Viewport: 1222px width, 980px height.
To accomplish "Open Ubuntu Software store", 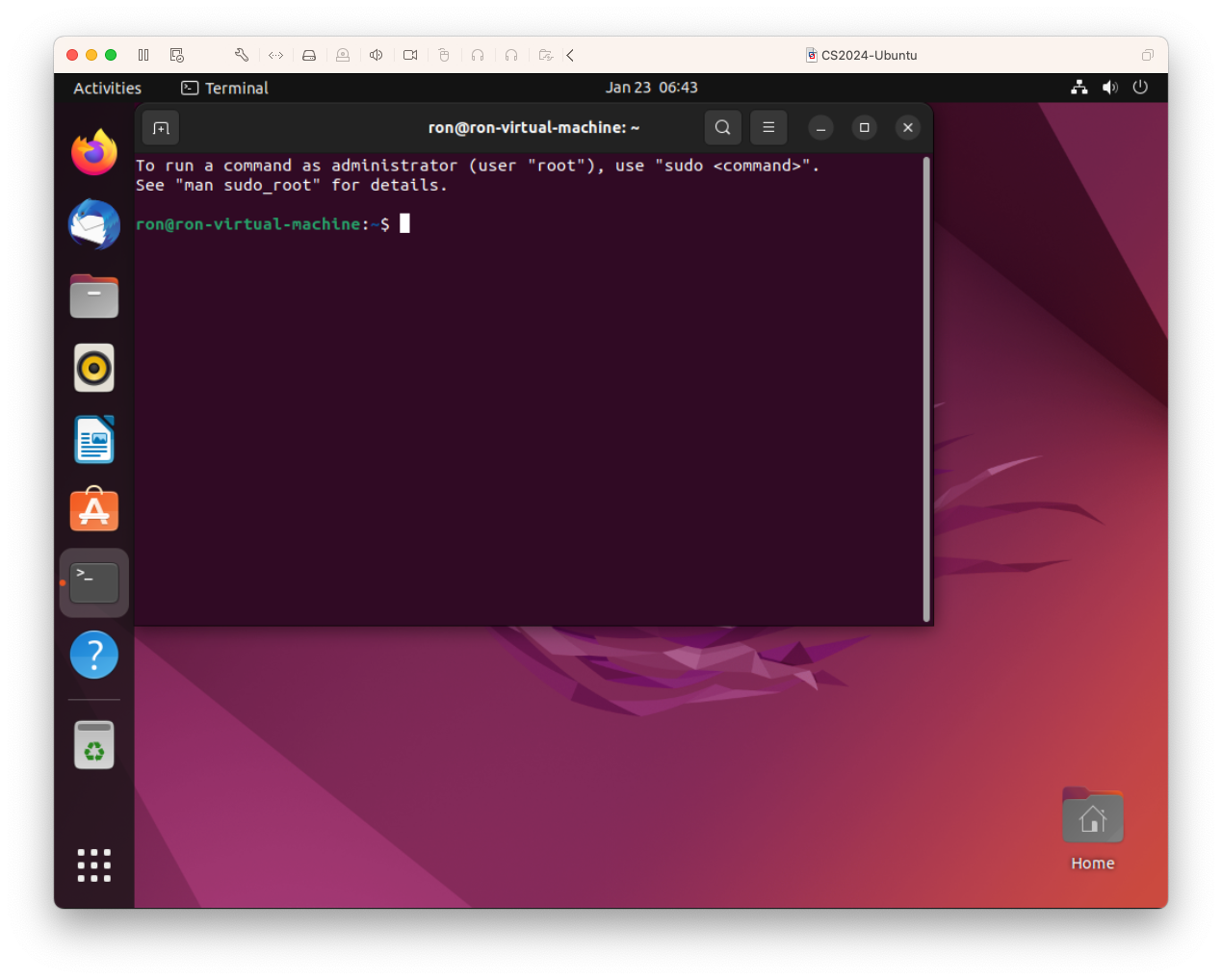I will pos(94,510).
